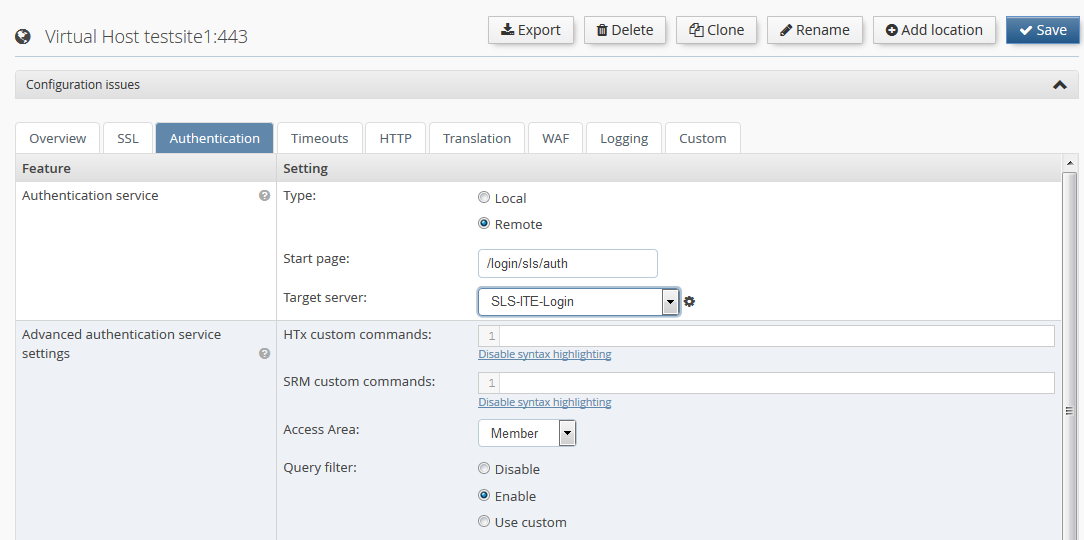Image resolution: width=1084 pixels, height=540 pixels.
Task: Open the Access Area dropdown
Action: (x=527, y=433)
